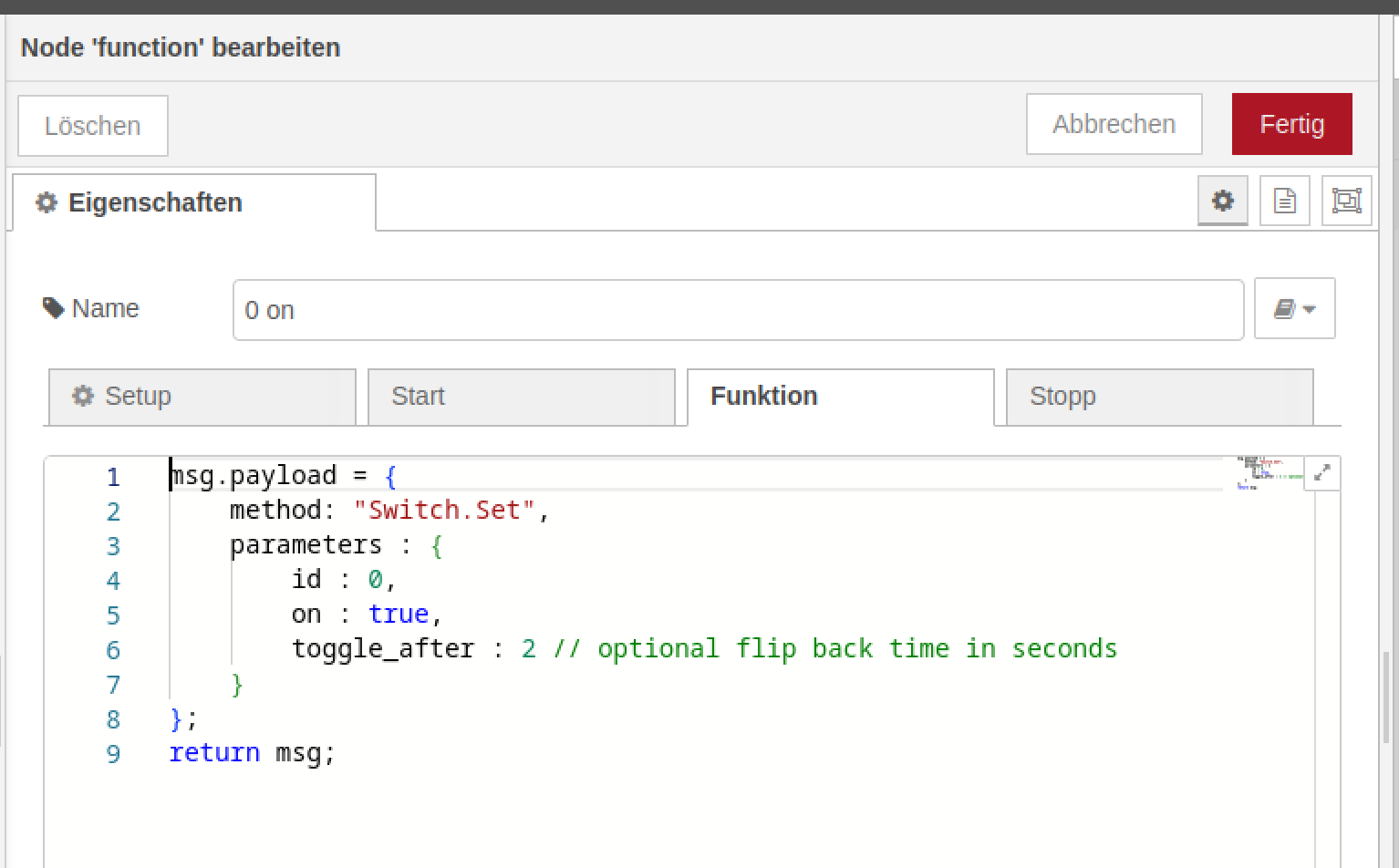
Task: Click line number 9 in editor
Action: point(113,754)
